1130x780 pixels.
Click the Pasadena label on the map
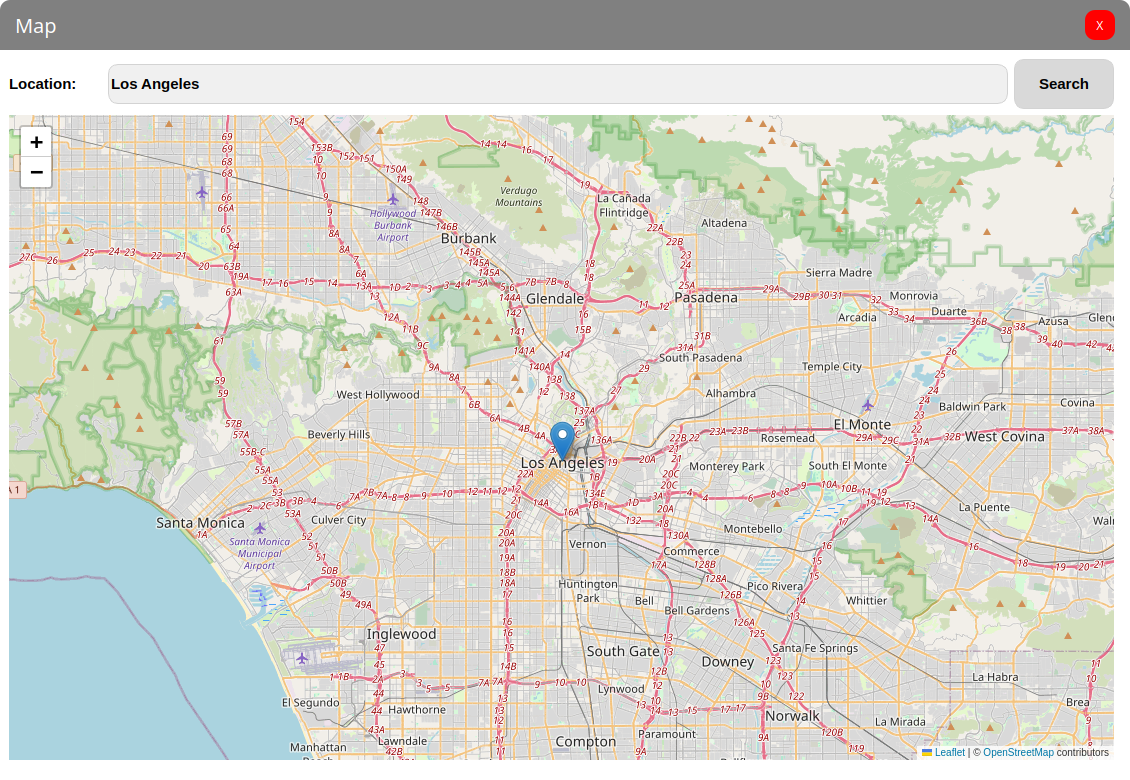pyautogui.click(x=707, y=297)
